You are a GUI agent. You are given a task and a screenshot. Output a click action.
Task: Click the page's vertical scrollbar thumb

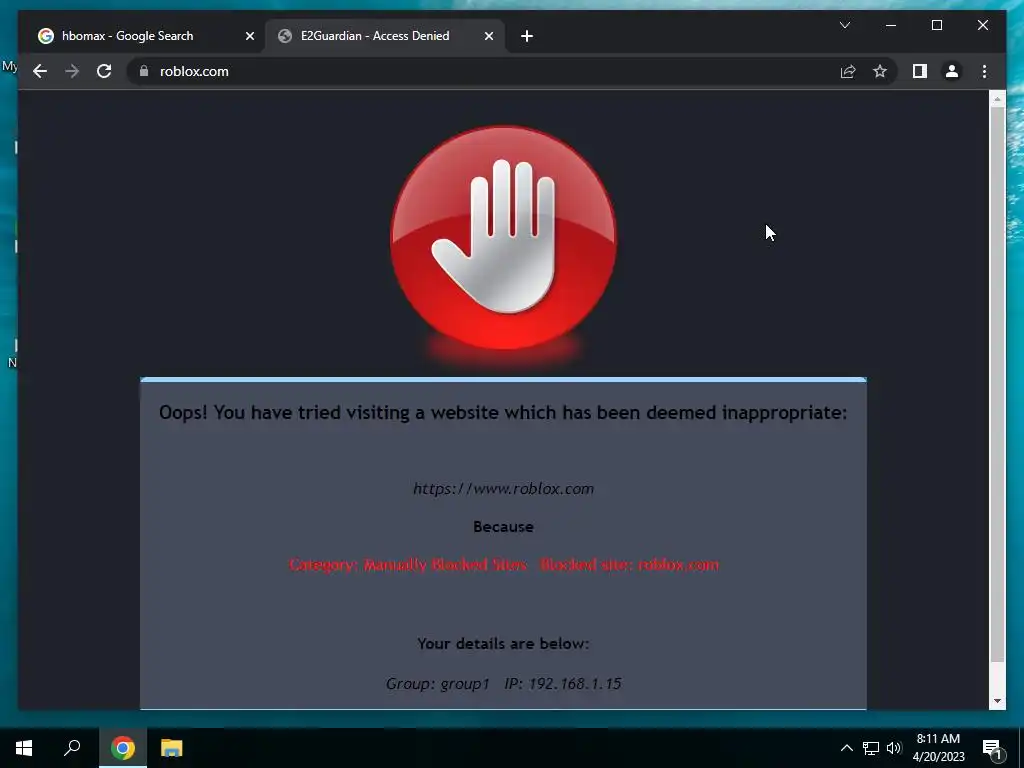997,384
